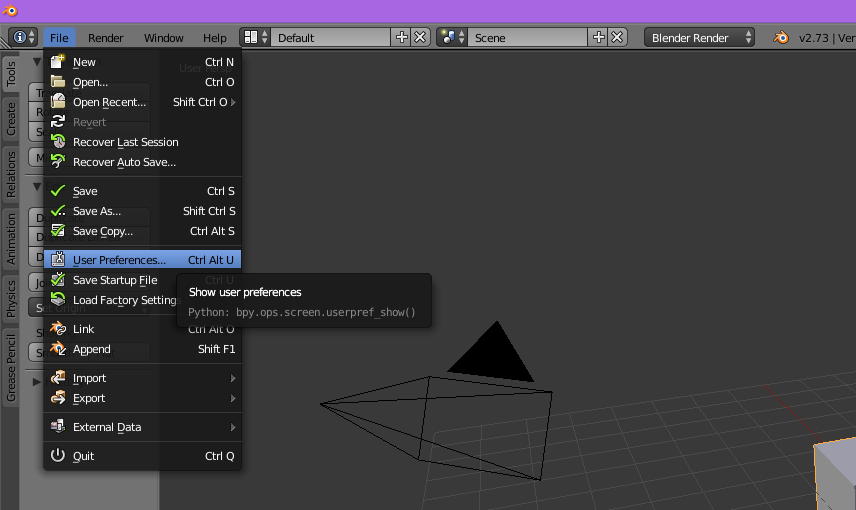
Task: Add a new screen layout with plus
Action: 402,37
